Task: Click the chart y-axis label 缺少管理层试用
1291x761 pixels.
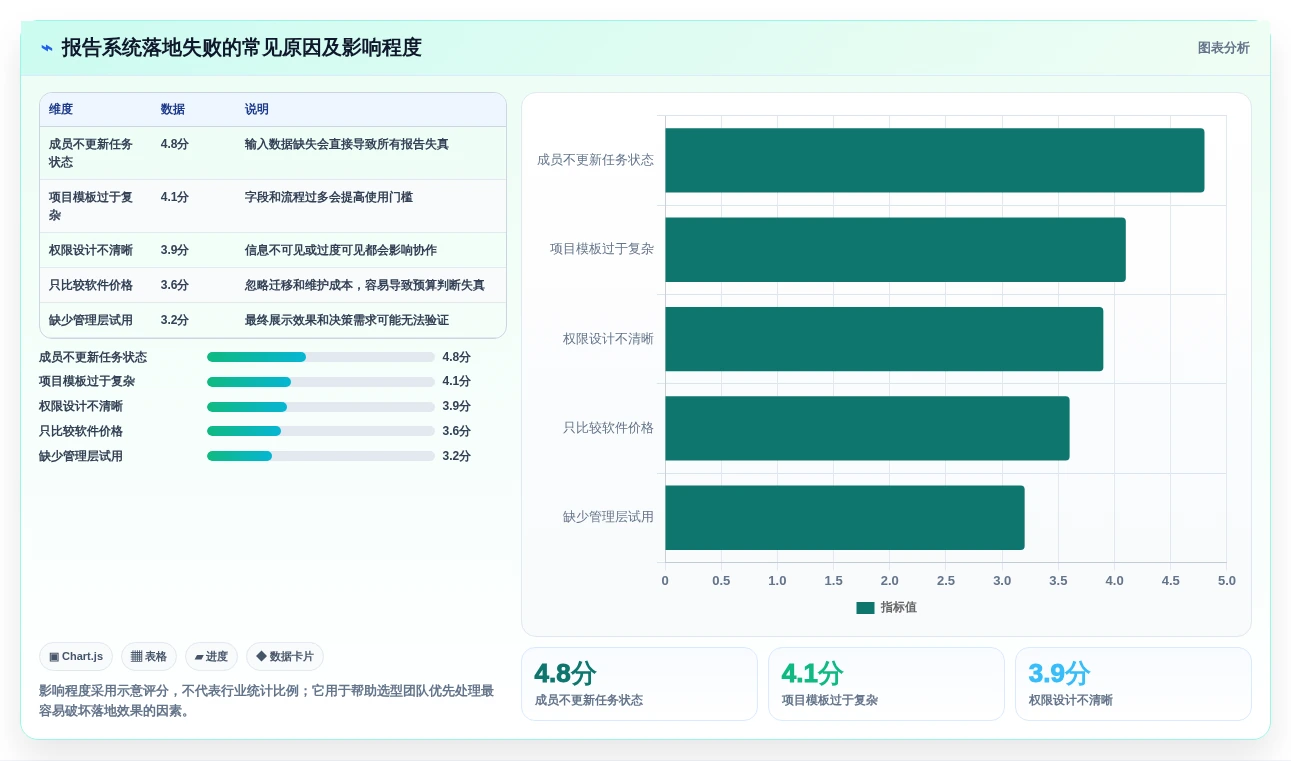Action: (608, 517)
